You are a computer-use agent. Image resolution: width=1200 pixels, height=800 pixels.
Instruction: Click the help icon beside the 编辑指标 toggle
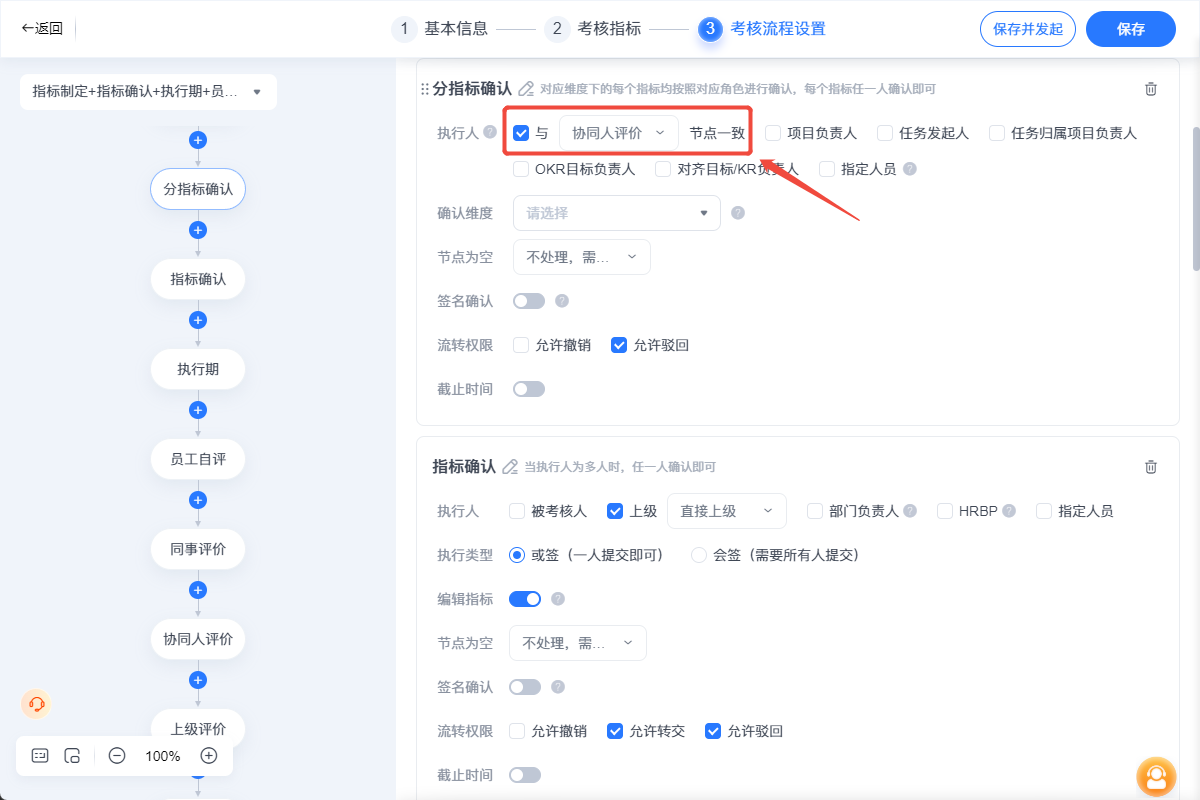click(x=558, y=599)
